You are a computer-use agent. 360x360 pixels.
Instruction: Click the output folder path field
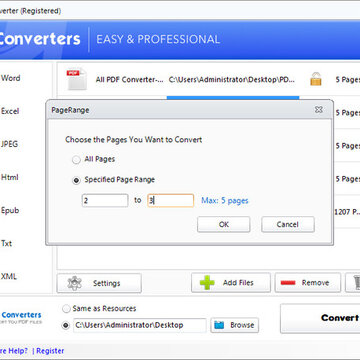tap(140, 325)
